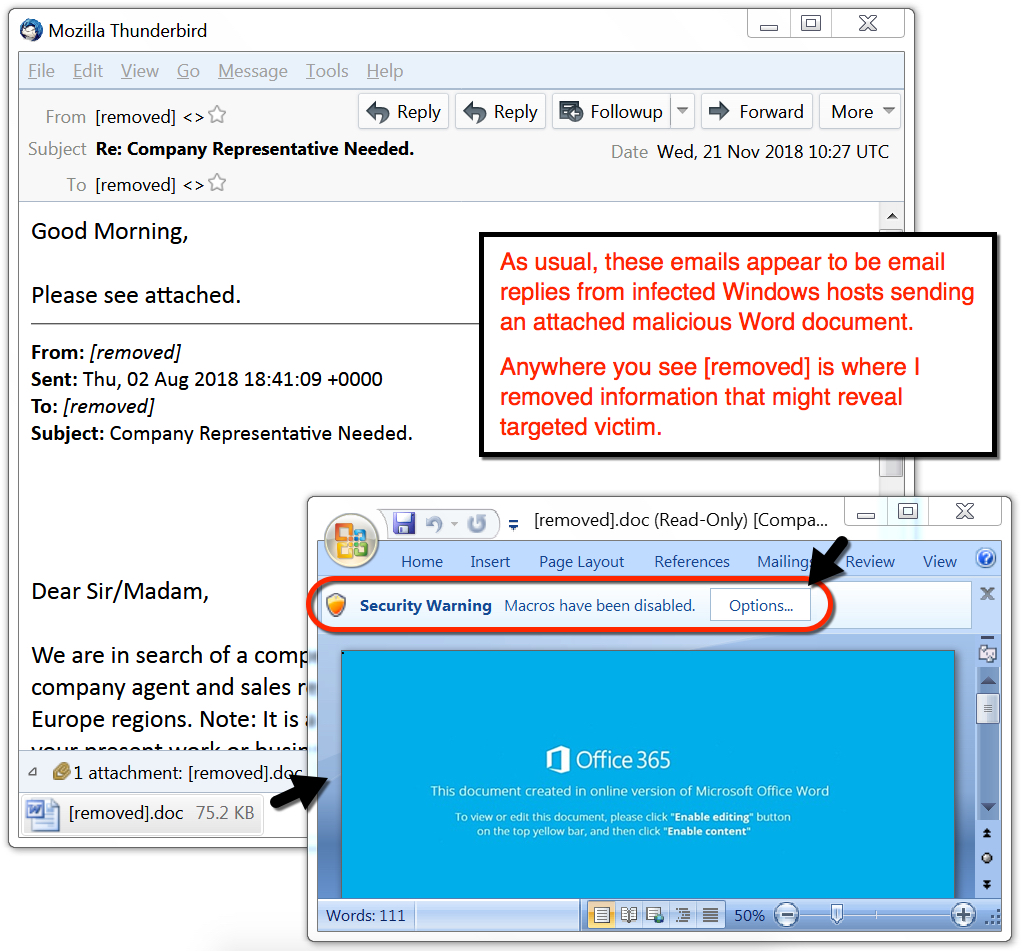Click the email subject line text
Viewport: 1022px width, 951px height.
[255, 149]
